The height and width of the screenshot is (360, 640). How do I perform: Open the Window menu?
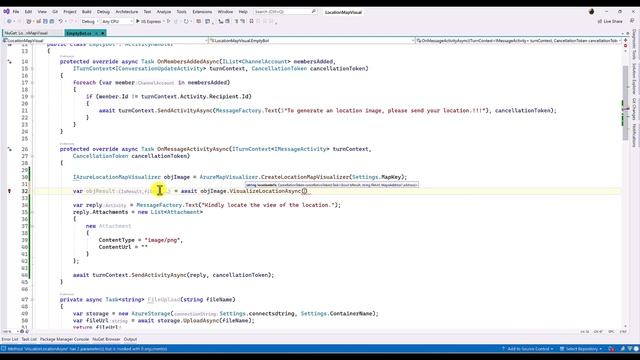[225, 12]
